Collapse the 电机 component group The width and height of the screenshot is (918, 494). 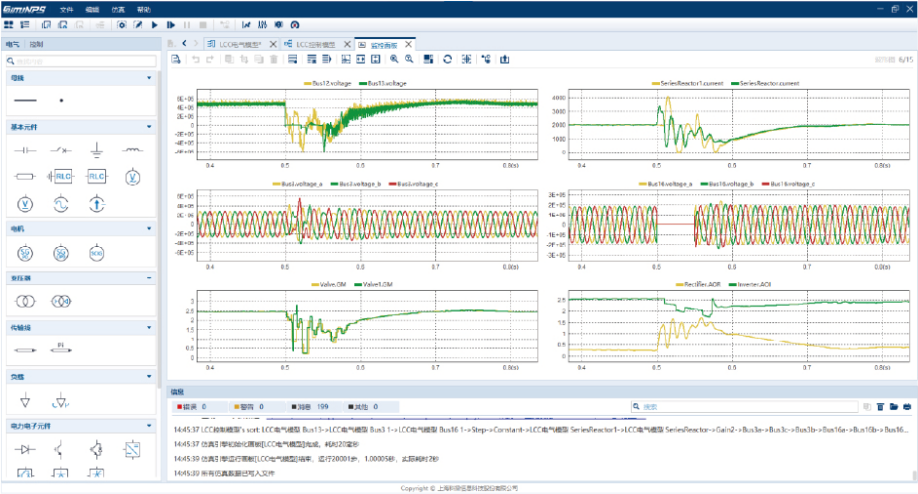(x=148, y=228)
